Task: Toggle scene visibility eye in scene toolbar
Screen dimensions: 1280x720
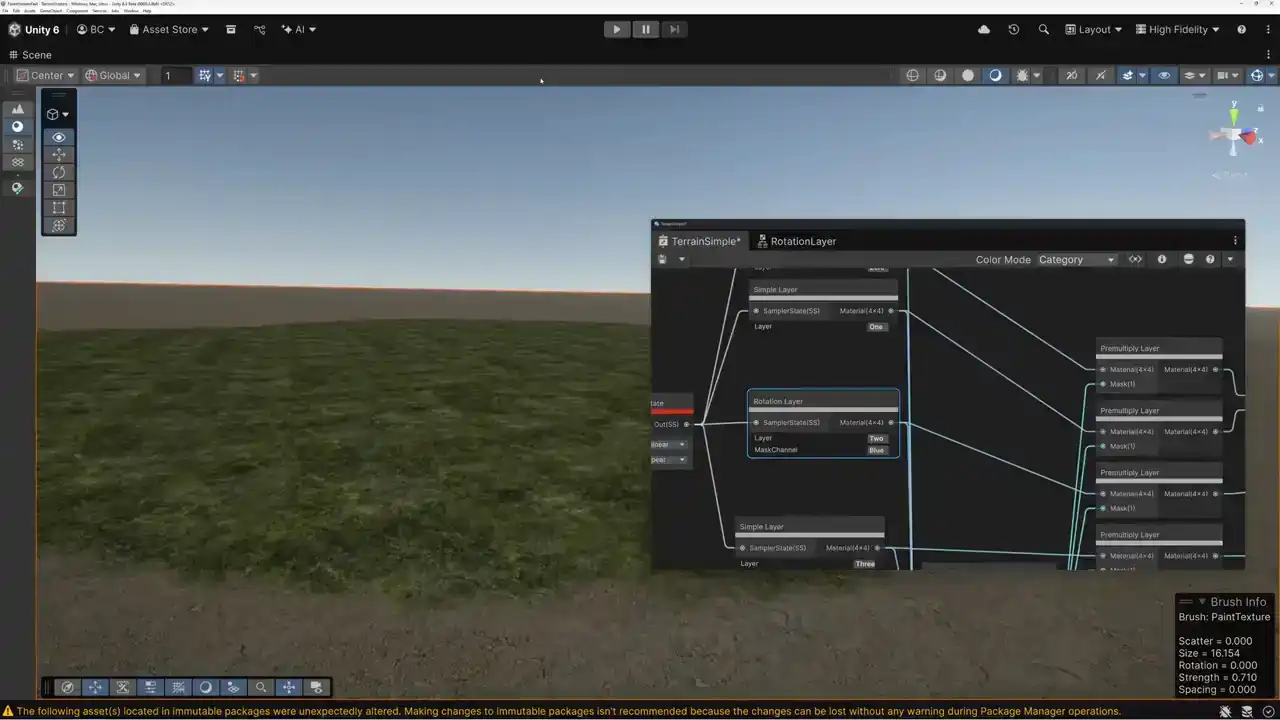Action: click(1164, 75)
